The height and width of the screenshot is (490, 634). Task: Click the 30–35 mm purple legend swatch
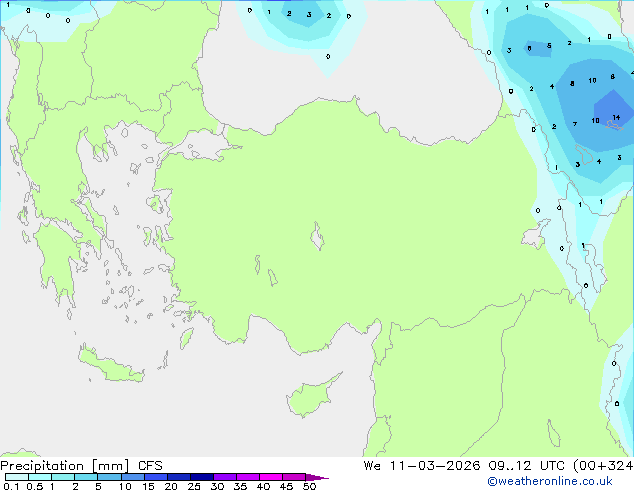[225, 477]
